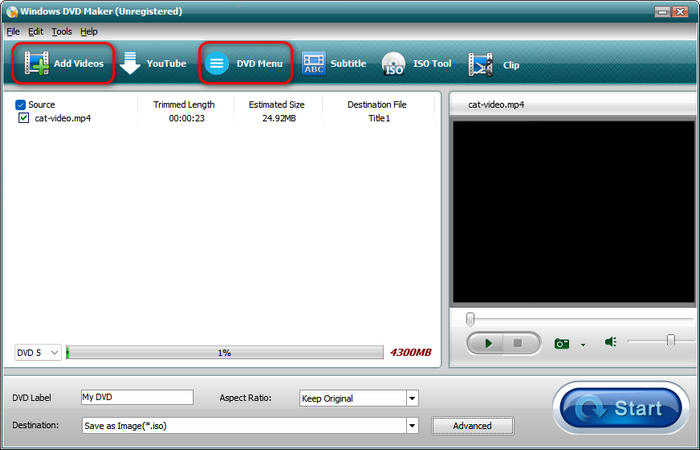Viewport: 700px width, 450px height.
Task: Open the YouTube download tool
Action: [x=153, y=63]
